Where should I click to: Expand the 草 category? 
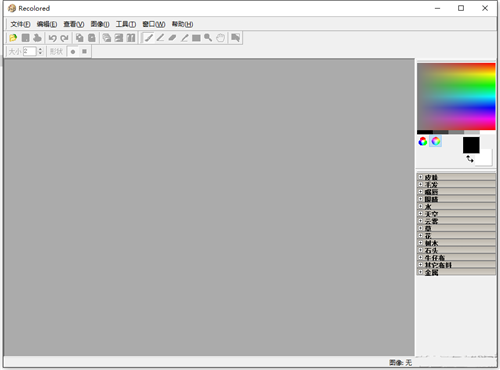[421, 228]
